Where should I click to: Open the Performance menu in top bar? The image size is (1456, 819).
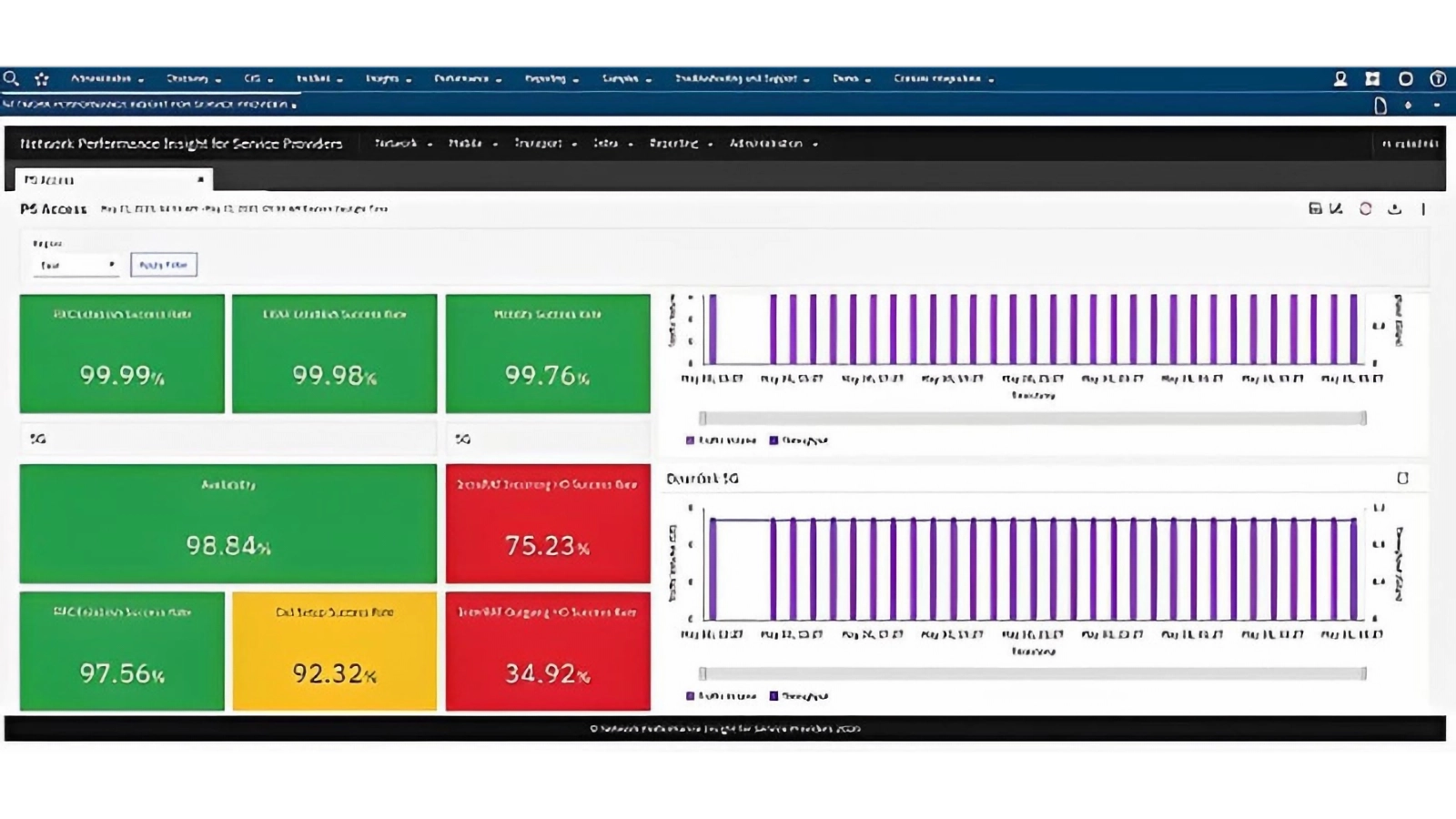tap(467, 79)
